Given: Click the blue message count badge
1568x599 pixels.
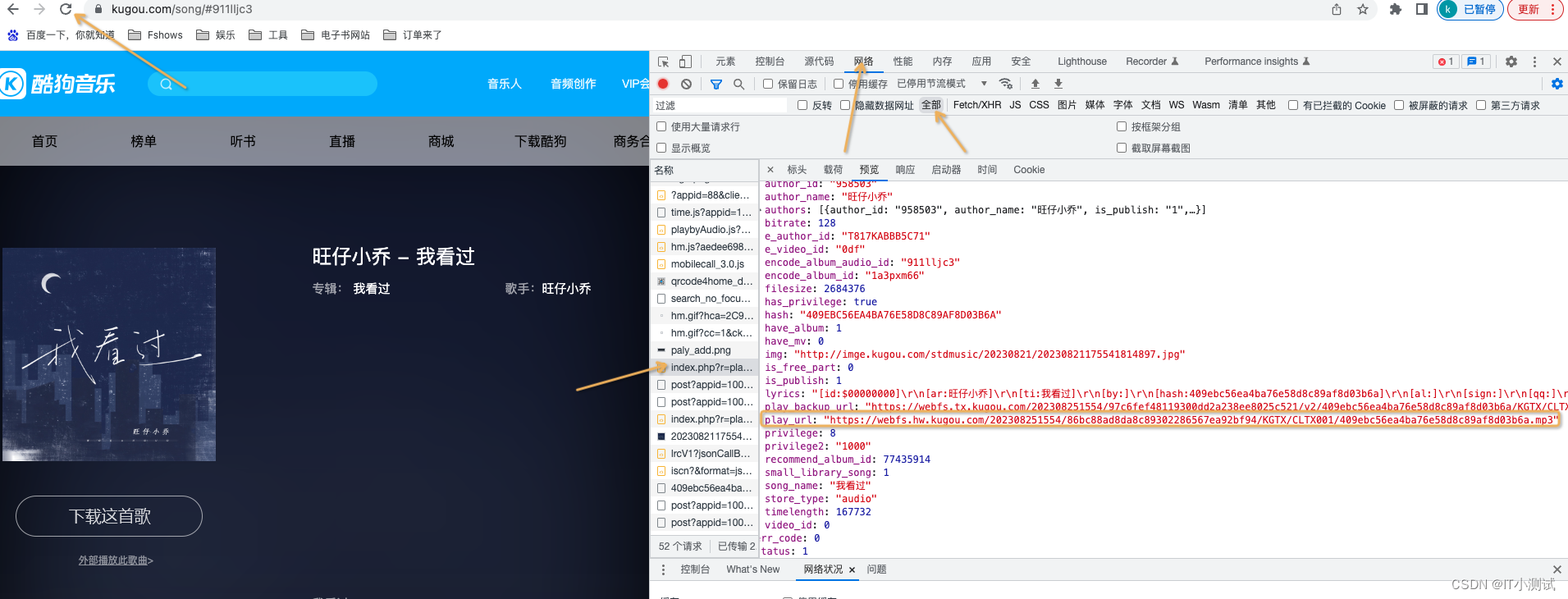Looking at the screenshot, I should (x=1475, y=62).
